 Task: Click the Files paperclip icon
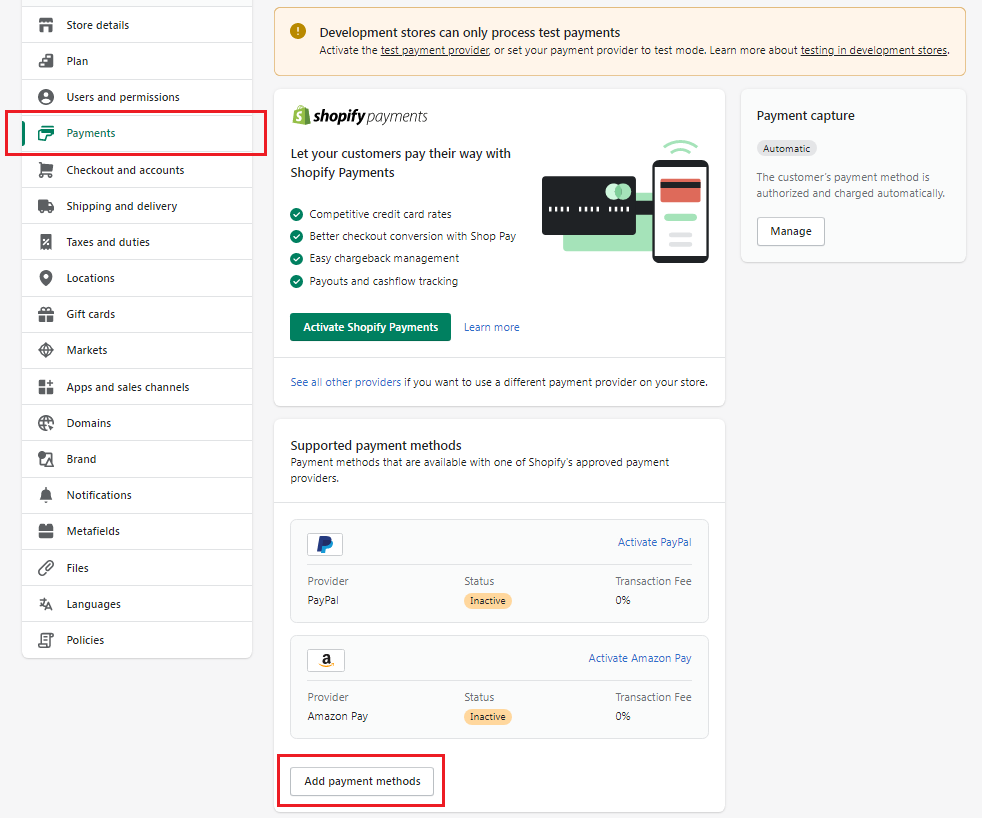[x=46, y=568]
